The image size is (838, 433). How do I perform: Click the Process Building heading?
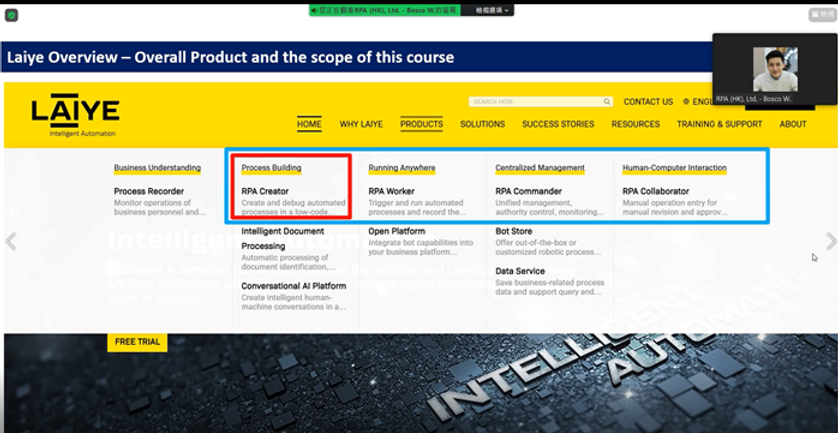[x=271, y=168]
